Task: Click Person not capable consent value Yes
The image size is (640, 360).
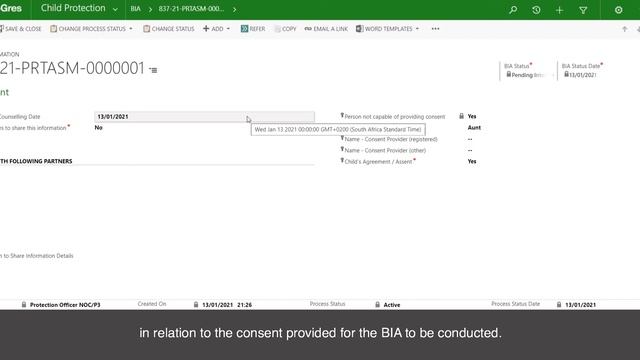Action: (472, 116)
